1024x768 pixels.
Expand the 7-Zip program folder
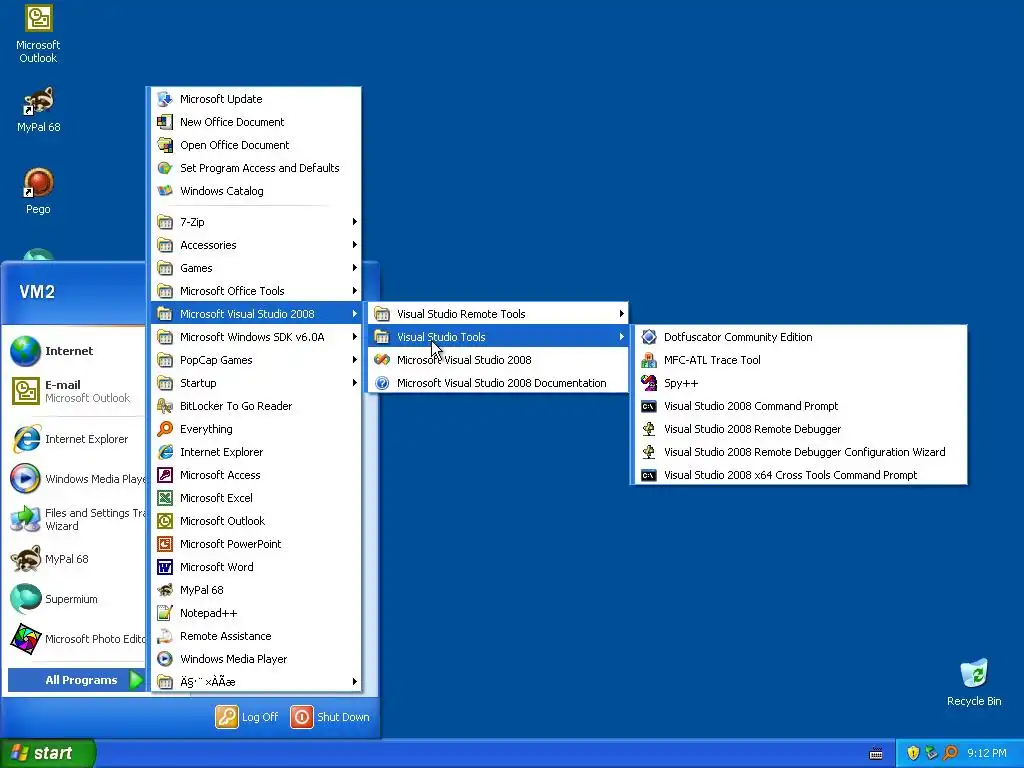[256, 222]
